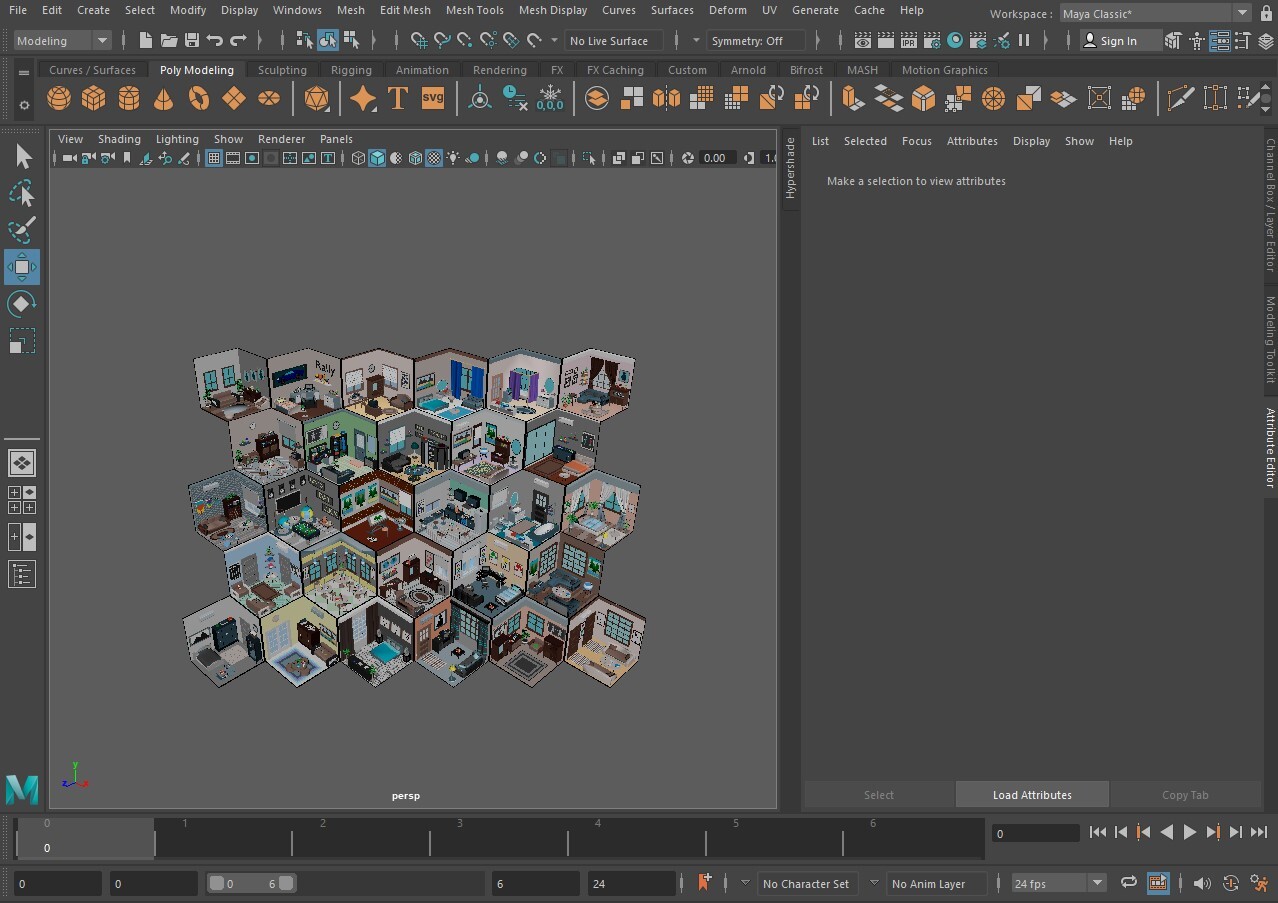Create a polygon cube from the shelf
1278x903 pixels.
tap(93, 98)
